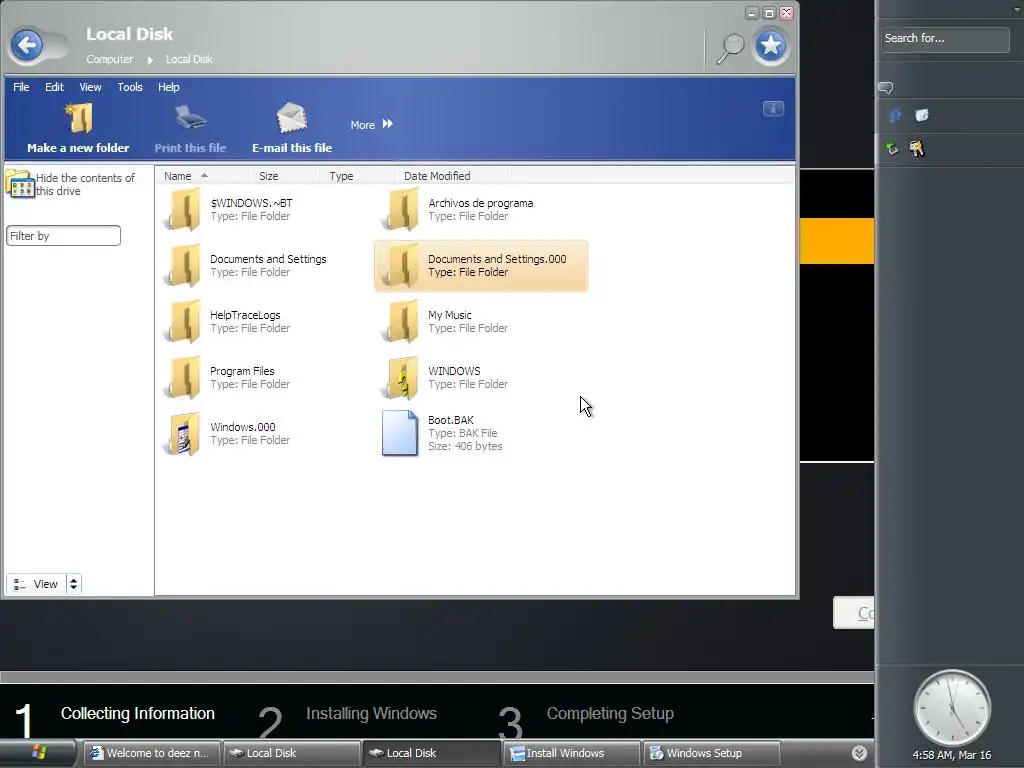Select the Boot.BAK file icon
The height and width of the screenshot is (768, 1024).
tap(400, 433)
